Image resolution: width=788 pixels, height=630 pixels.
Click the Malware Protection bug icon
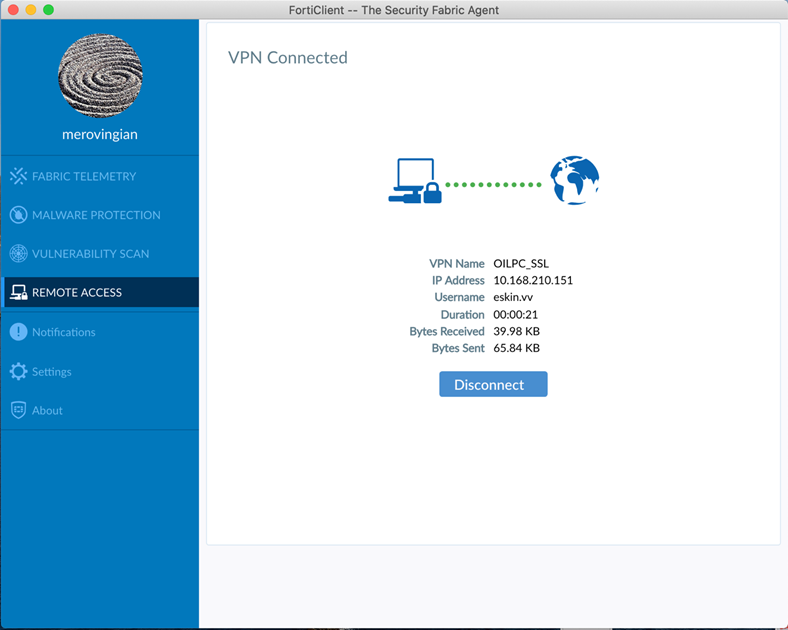18,215
